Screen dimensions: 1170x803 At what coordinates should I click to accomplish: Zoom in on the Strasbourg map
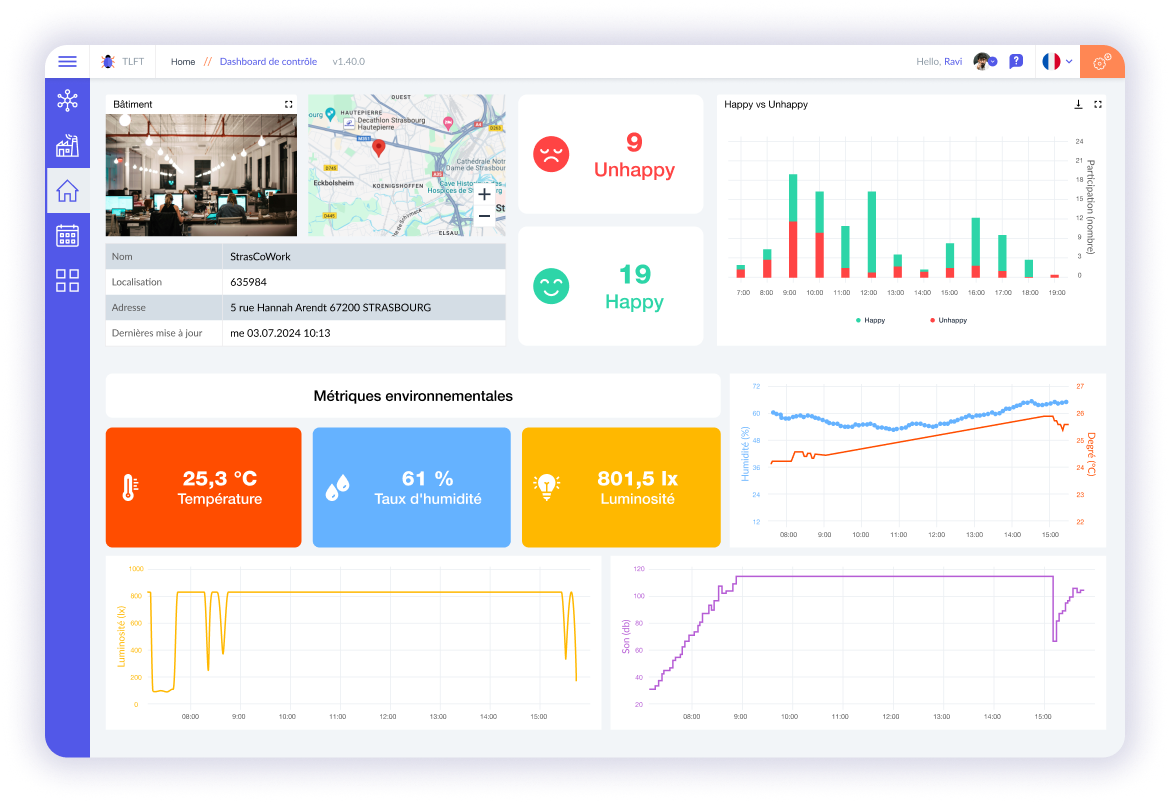pos(484,194)
